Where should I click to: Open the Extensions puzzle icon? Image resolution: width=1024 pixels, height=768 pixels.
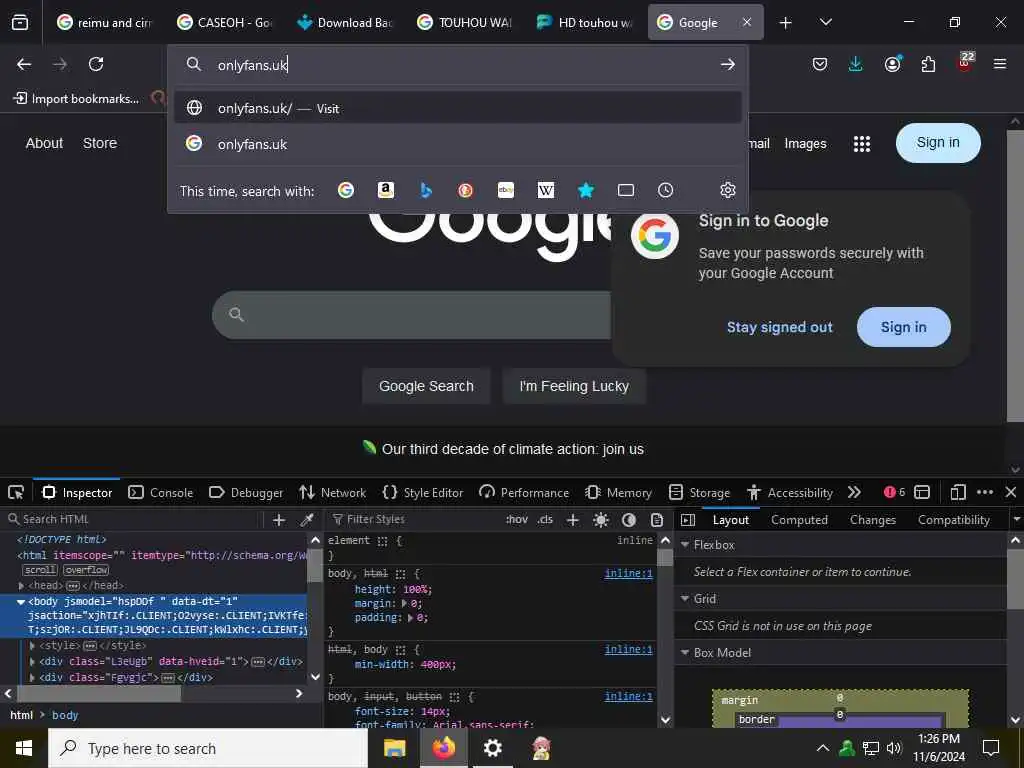point(928,64)
